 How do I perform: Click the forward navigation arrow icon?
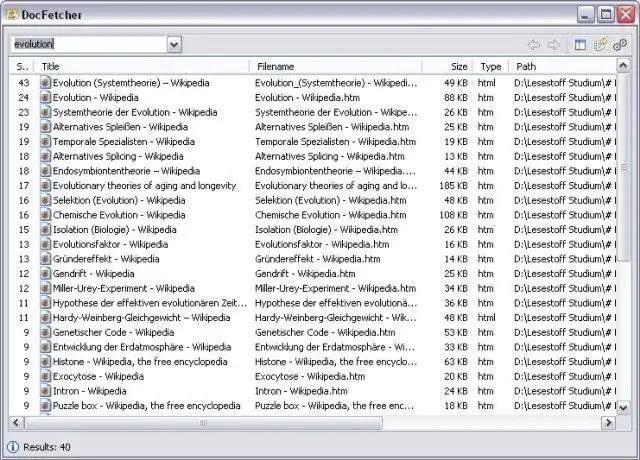pos(553,44)
